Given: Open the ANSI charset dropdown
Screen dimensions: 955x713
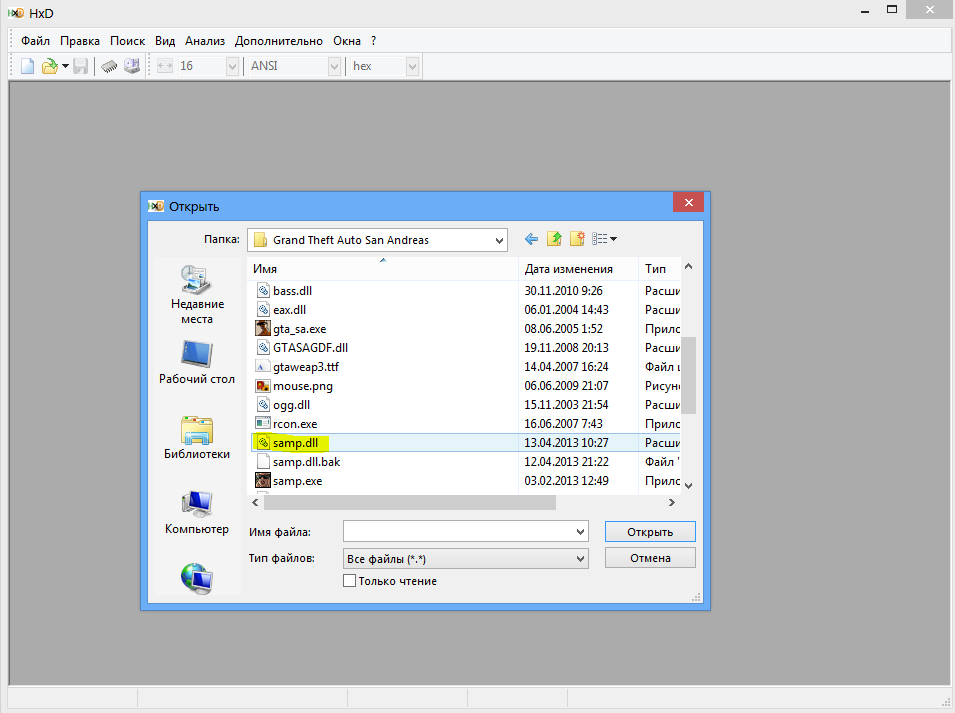Looking at the screenshot, I should pos(334,66).
